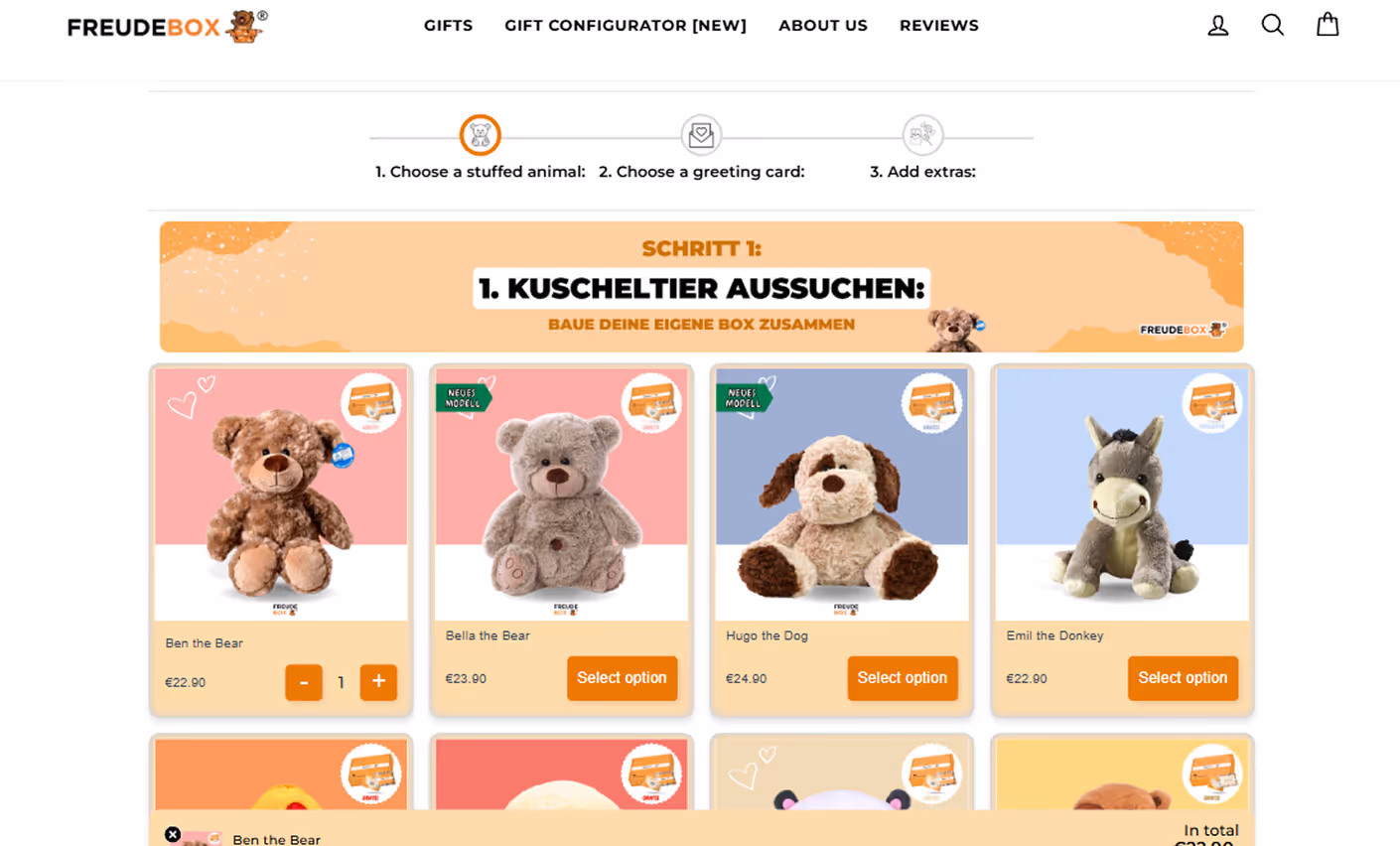The height and width of the screenshot is (846, 1400).
Task: Remove Ben the Bear from summary bar
Action: [173, 834]
